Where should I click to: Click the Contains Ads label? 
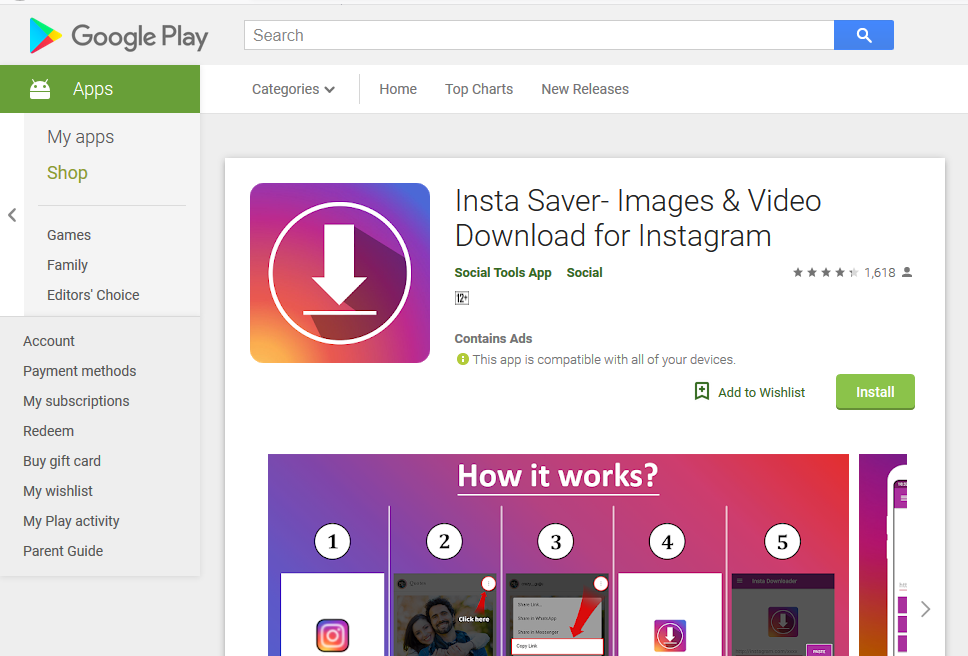(493, 339)
